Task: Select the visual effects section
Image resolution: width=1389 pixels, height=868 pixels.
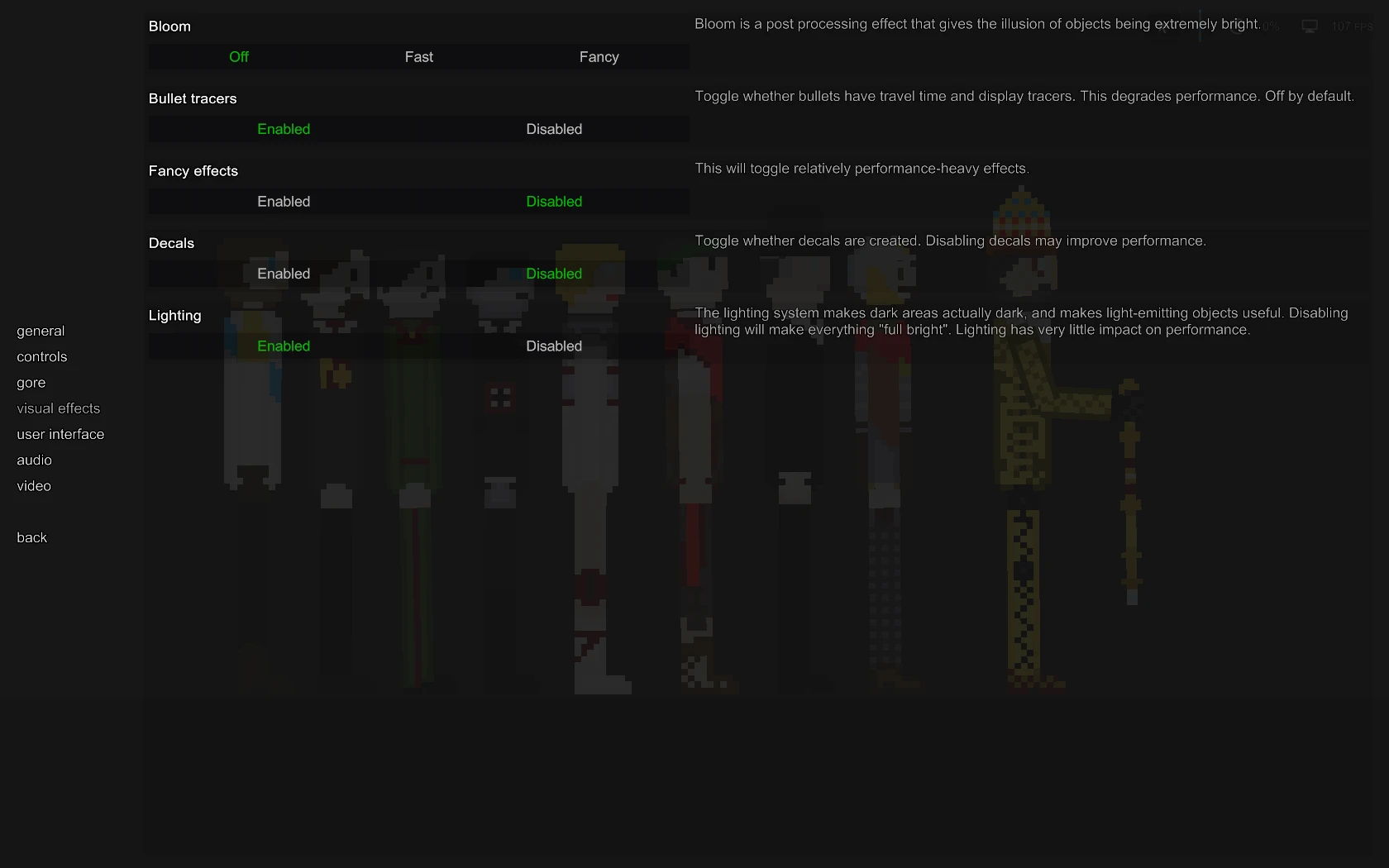Action: click(x=59, y=408)
